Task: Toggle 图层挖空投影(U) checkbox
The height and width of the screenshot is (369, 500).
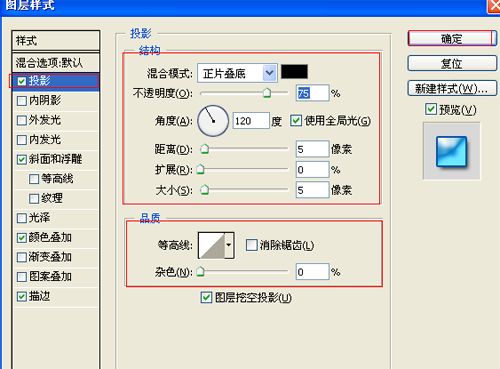Action: 206,297
